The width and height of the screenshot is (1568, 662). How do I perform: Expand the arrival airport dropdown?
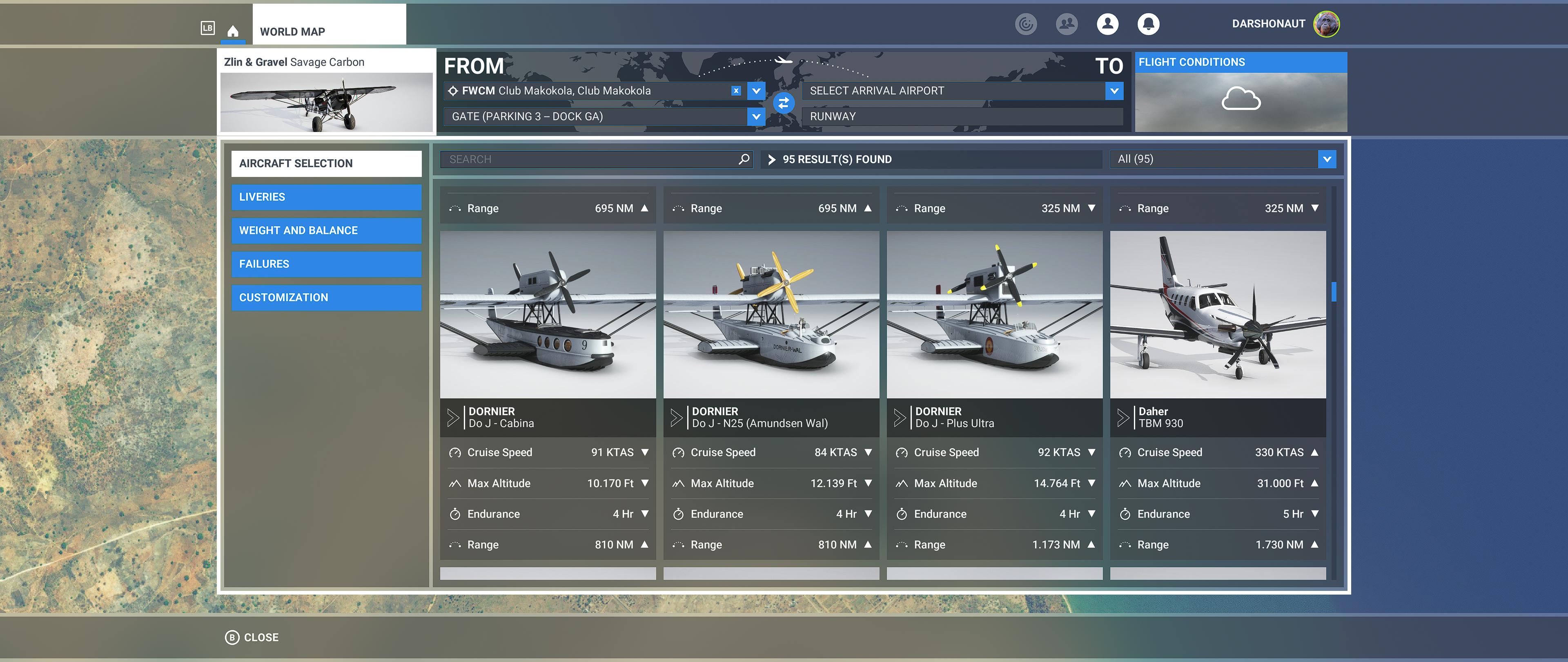[x=1114, y=91]
